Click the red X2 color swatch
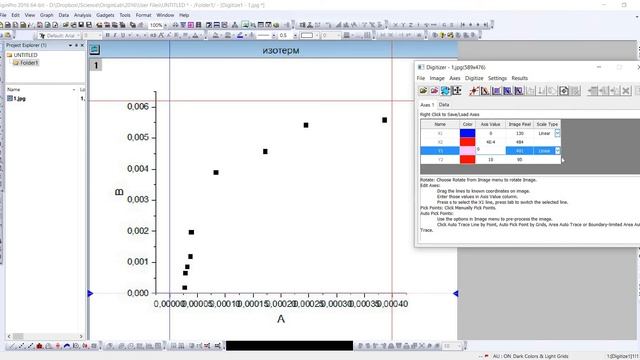The width and height of the screenshot is (640, 360). (x=467, y=142)
